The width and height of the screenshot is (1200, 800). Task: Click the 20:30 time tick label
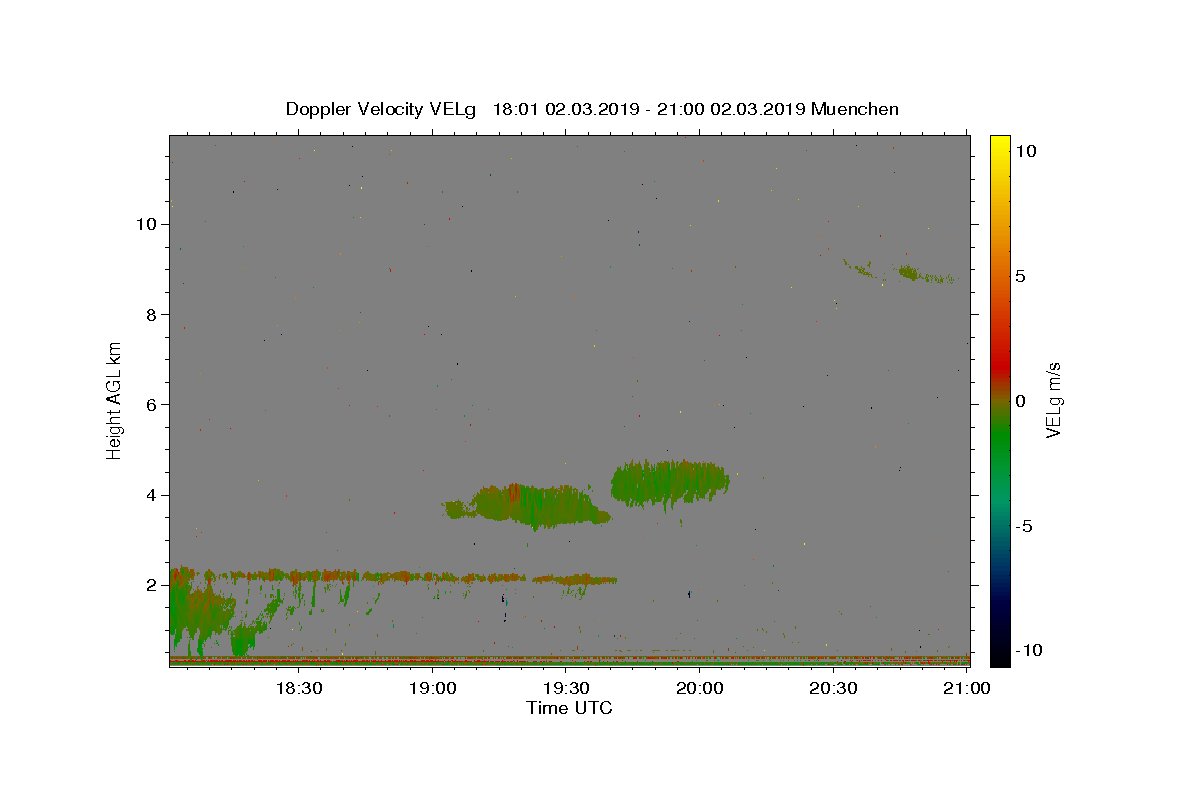tap(834, 688)
